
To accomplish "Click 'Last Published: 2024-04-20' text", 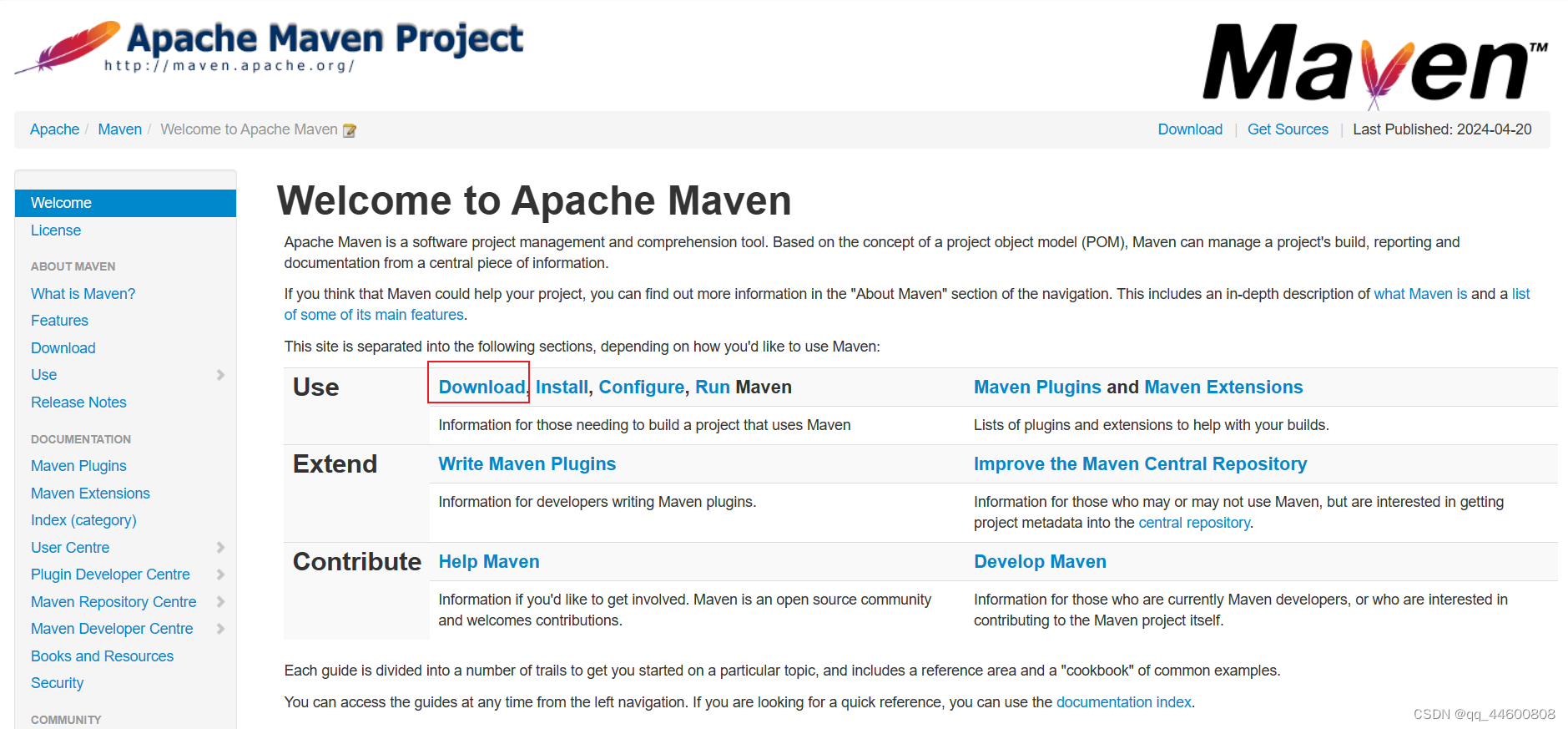I will tap(1442, 129).
